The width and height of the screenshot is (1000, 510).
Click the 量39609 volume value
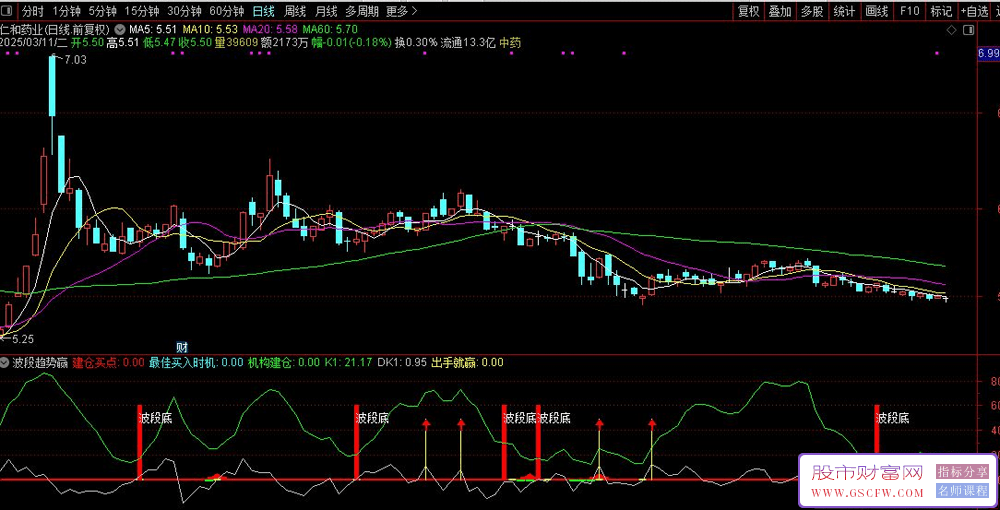[235, 43]
